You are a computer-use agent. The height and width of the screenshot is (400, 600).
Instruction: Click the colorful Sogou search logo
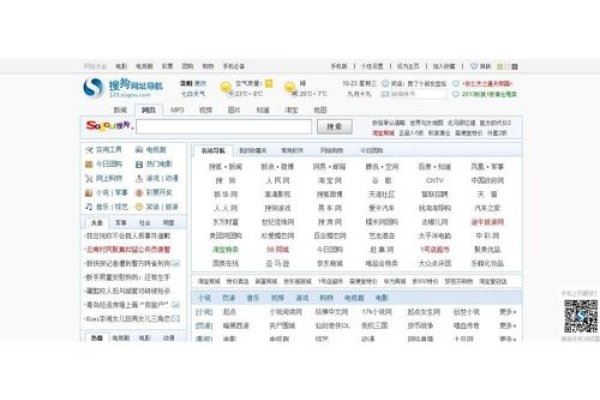point(109,126)
